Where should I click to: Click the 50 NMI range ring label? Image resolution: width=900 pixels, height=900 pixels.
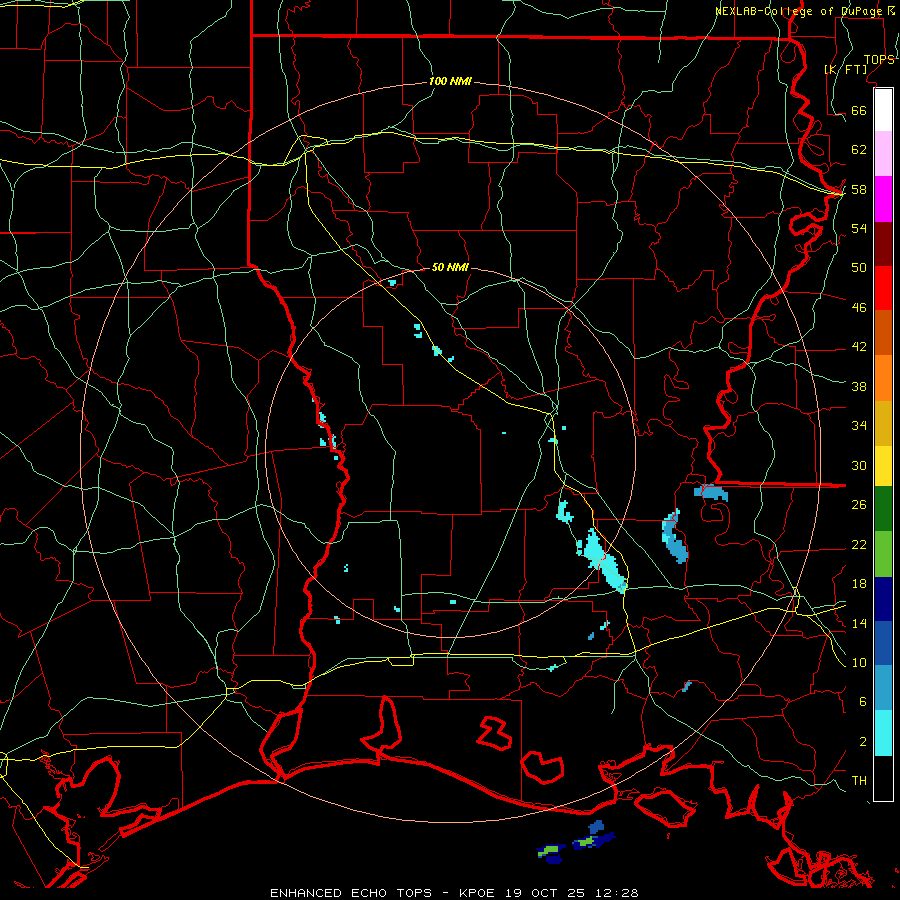pos(450,267)
